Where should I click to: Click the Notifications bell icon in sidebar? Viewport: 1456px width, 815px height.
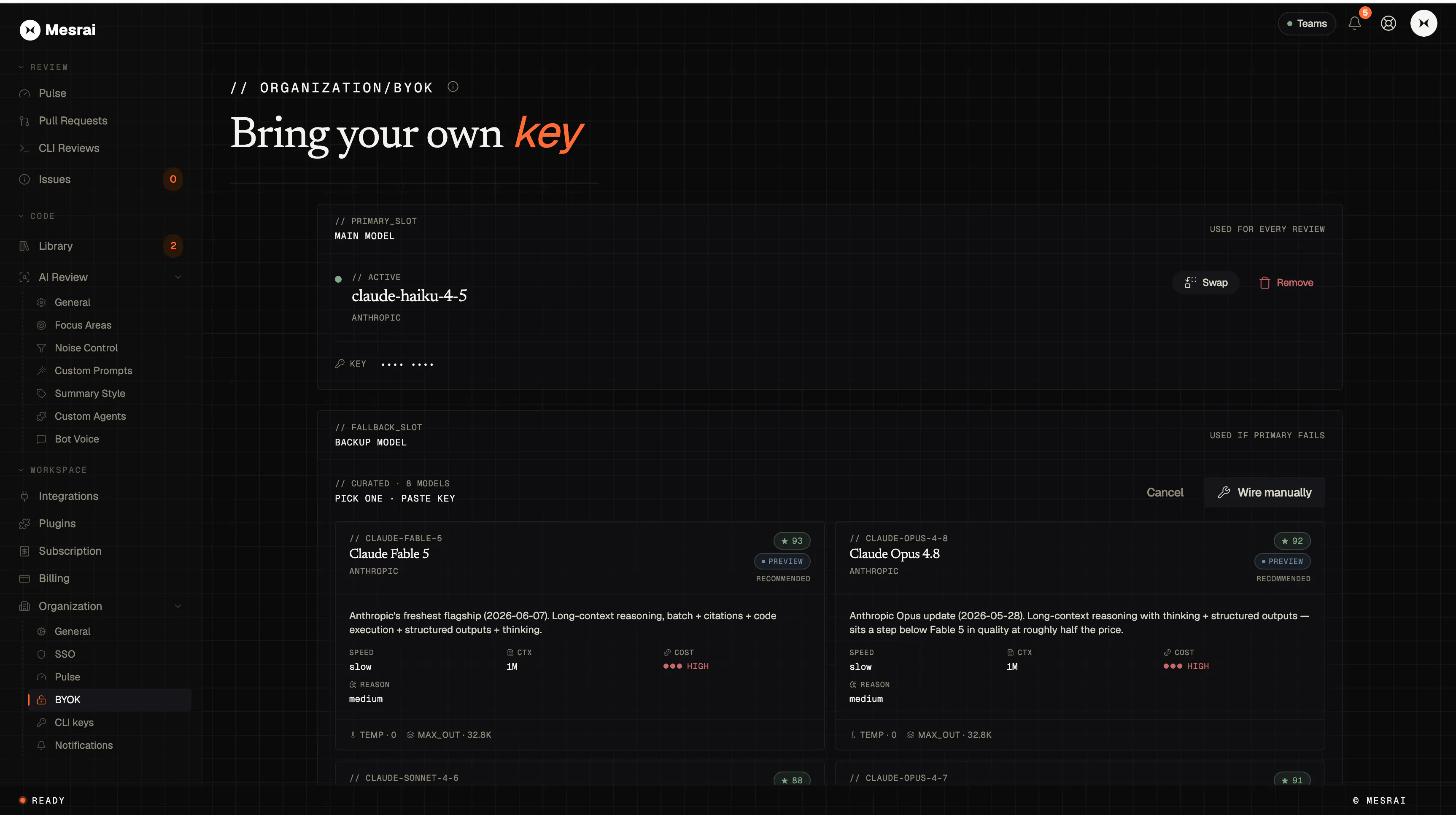[x=41, y=745]
